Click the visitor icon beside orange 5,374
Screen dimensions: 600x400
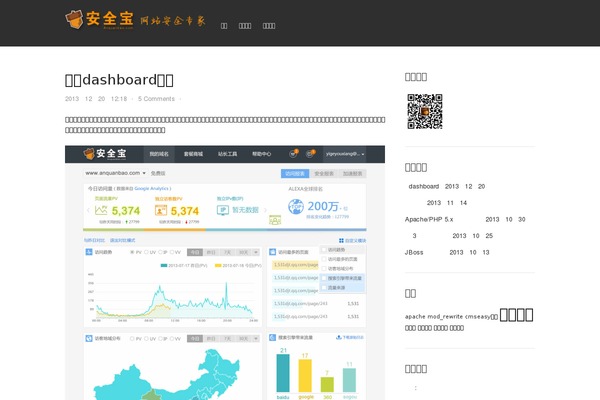[x=161, y=210]
